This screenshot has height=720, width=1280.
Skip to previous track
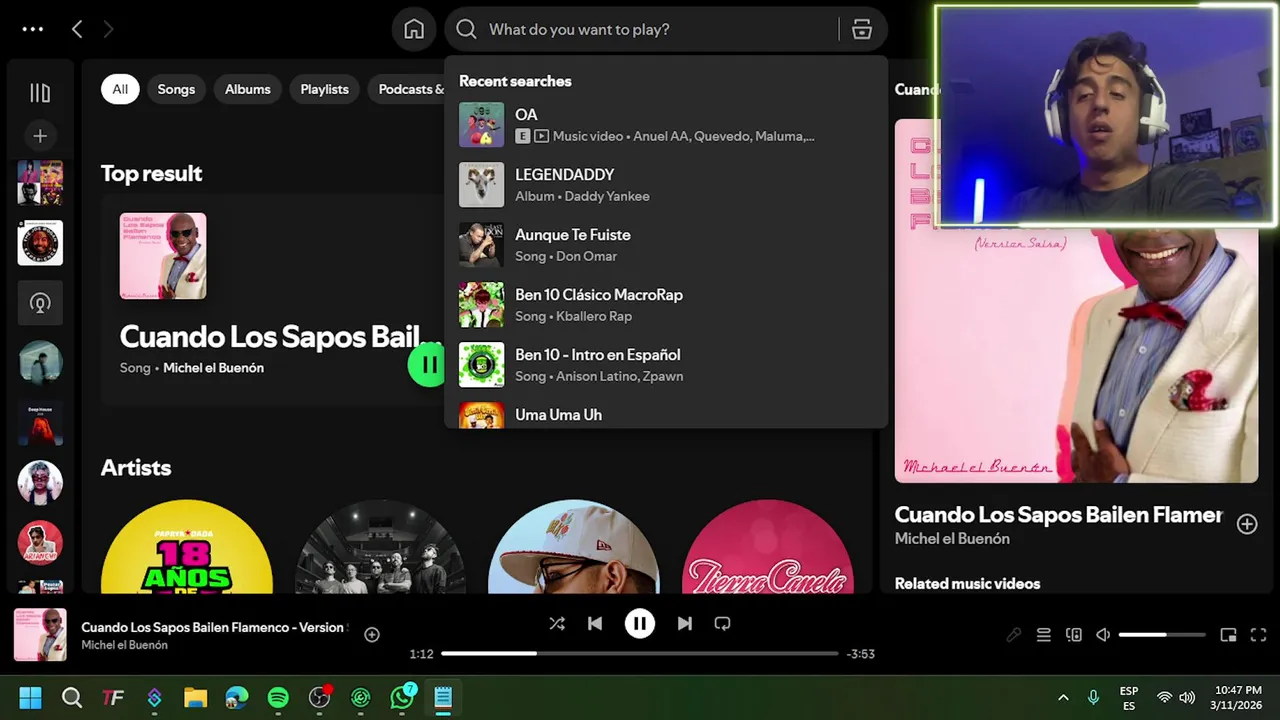(x=595, y=623)
